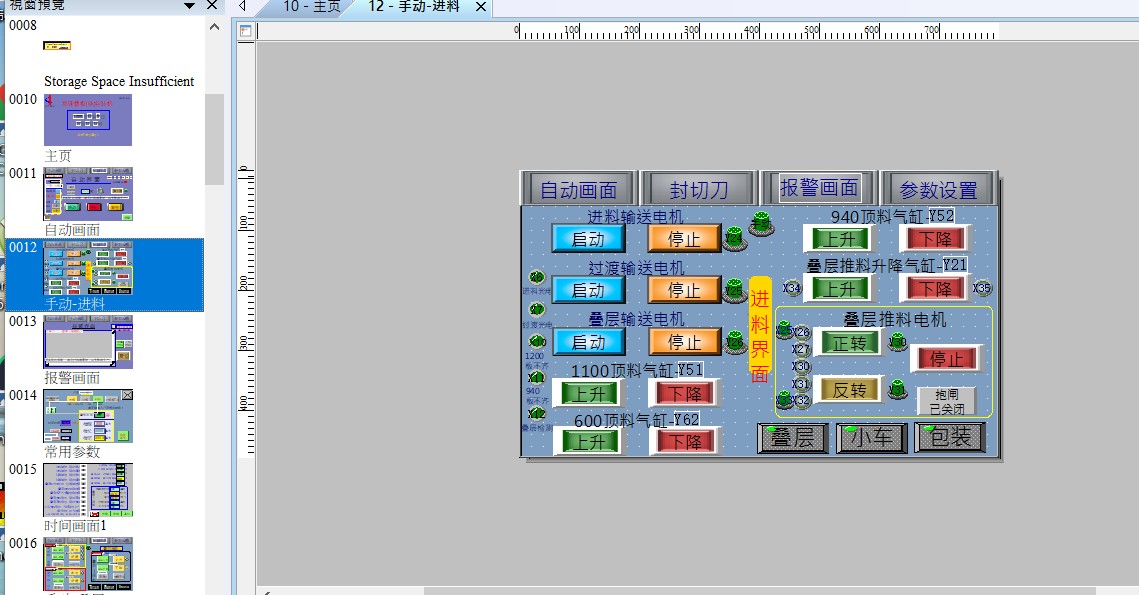The image size is (1139, 595).
Task: Click the ruler origin corner icon
Action: (x=246, y=31)
